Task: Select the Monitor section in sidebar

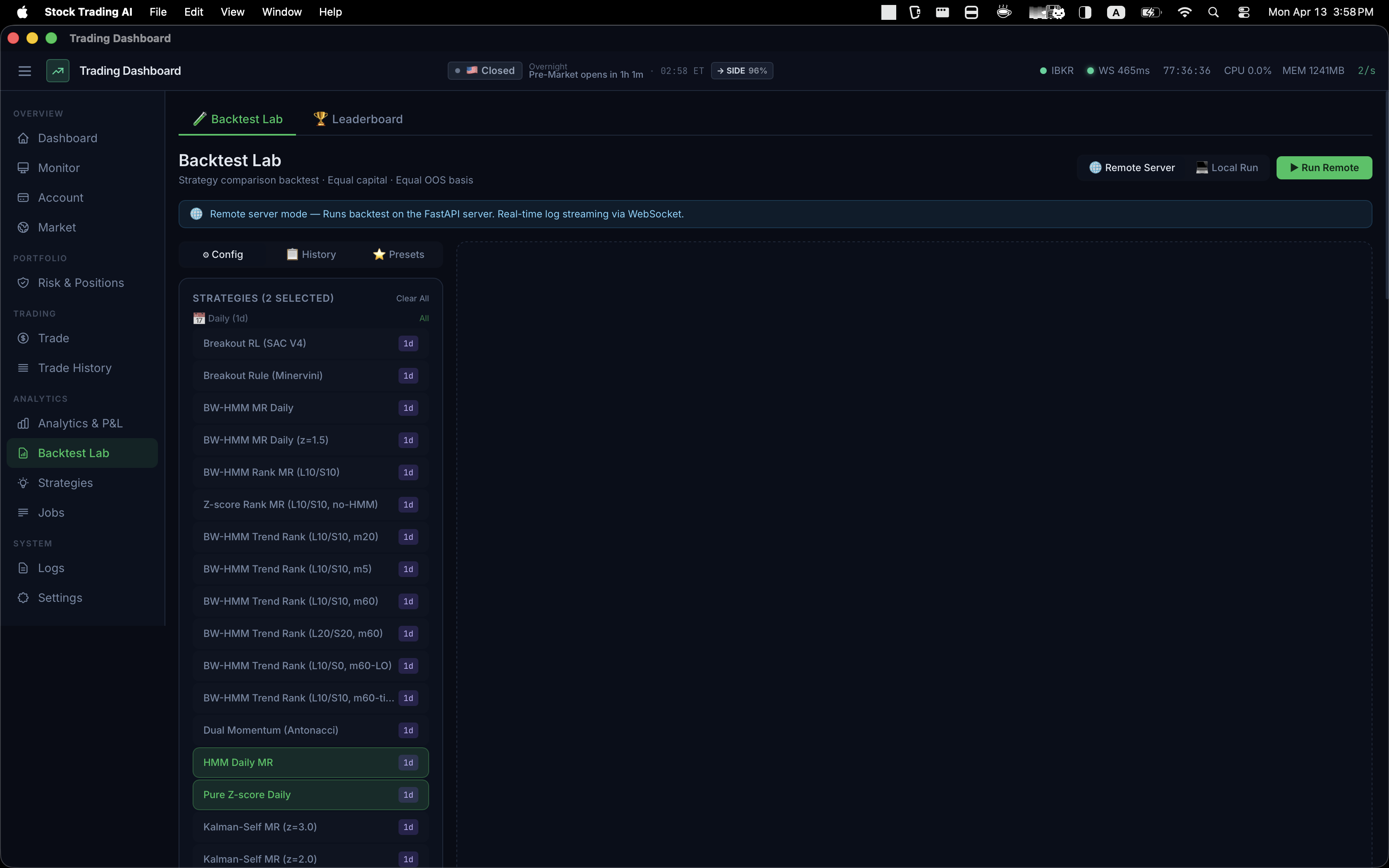Action: click(59, 168)
